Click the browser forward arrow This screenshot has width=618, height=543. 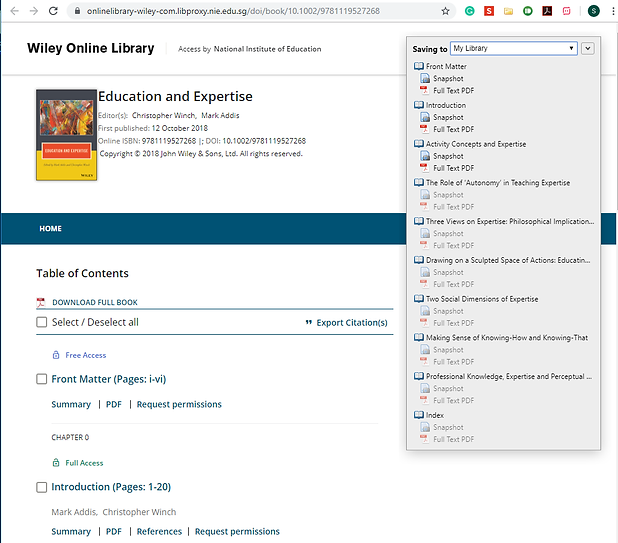34,11
